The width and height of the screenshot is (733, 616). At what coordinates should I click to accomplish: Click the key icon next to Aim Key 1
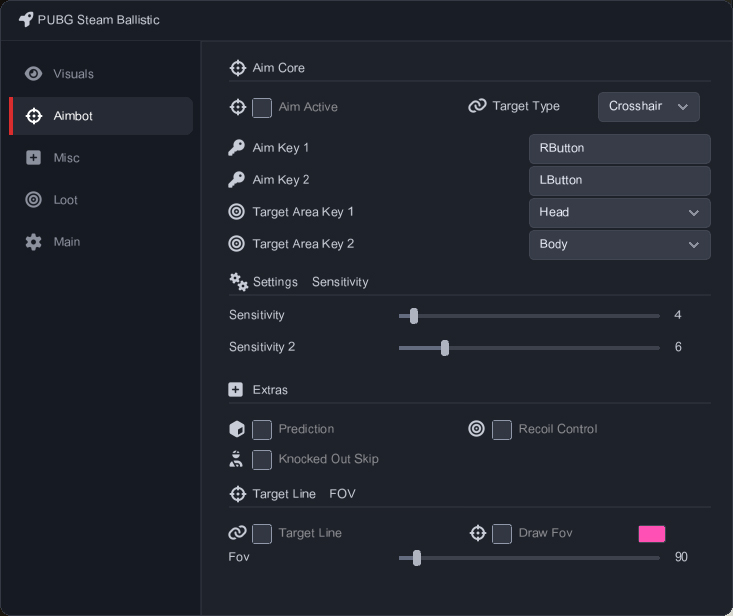237,148
